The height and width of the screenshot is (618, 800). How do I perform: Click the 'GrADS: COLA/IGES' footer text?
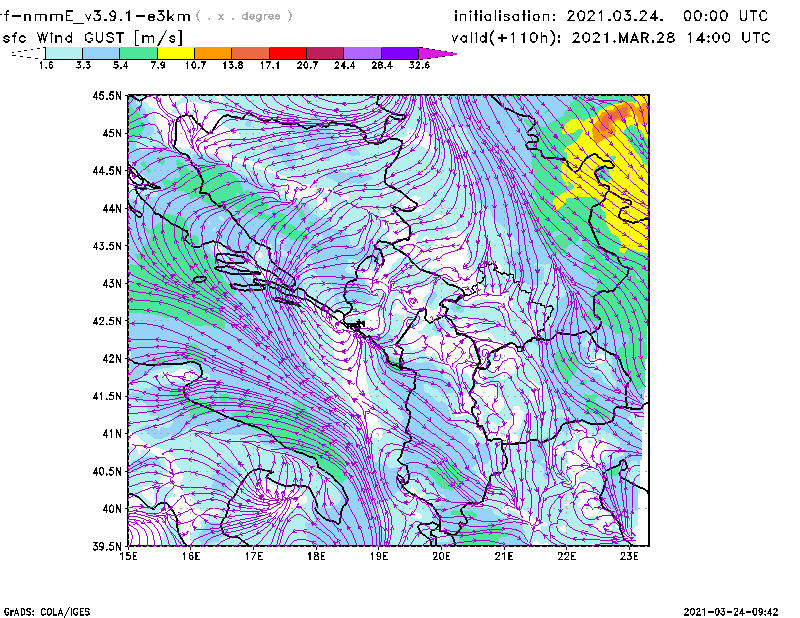47,612
